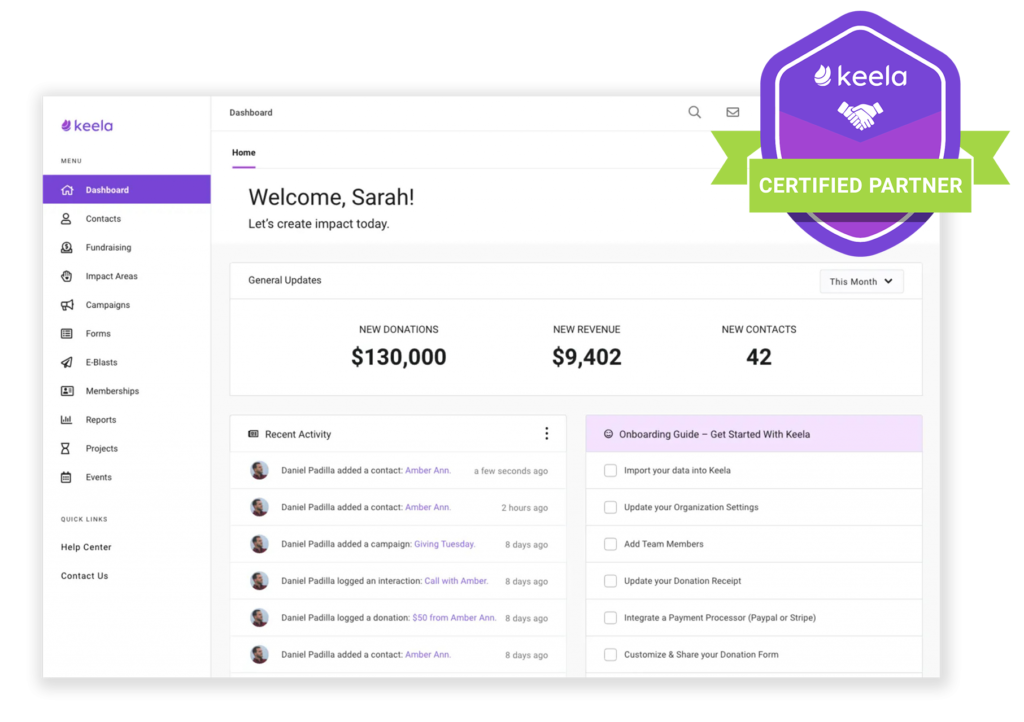This screenshot has height=722, width=1024.
Task: Click the Recent Activity panel icon
Action: pos(253,434)
